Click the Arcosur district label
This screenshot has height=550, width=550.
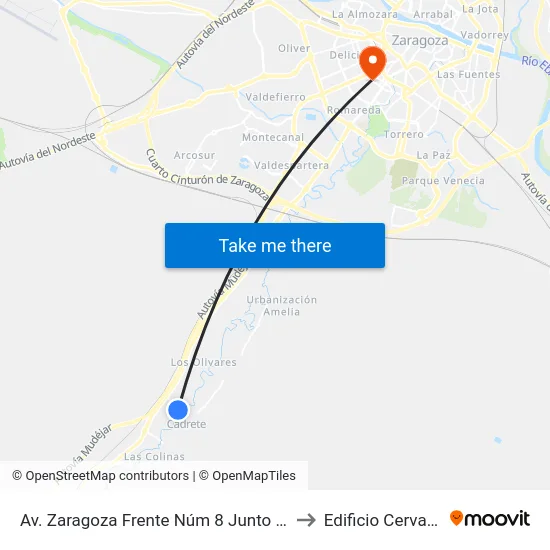(x=194, y=155)
